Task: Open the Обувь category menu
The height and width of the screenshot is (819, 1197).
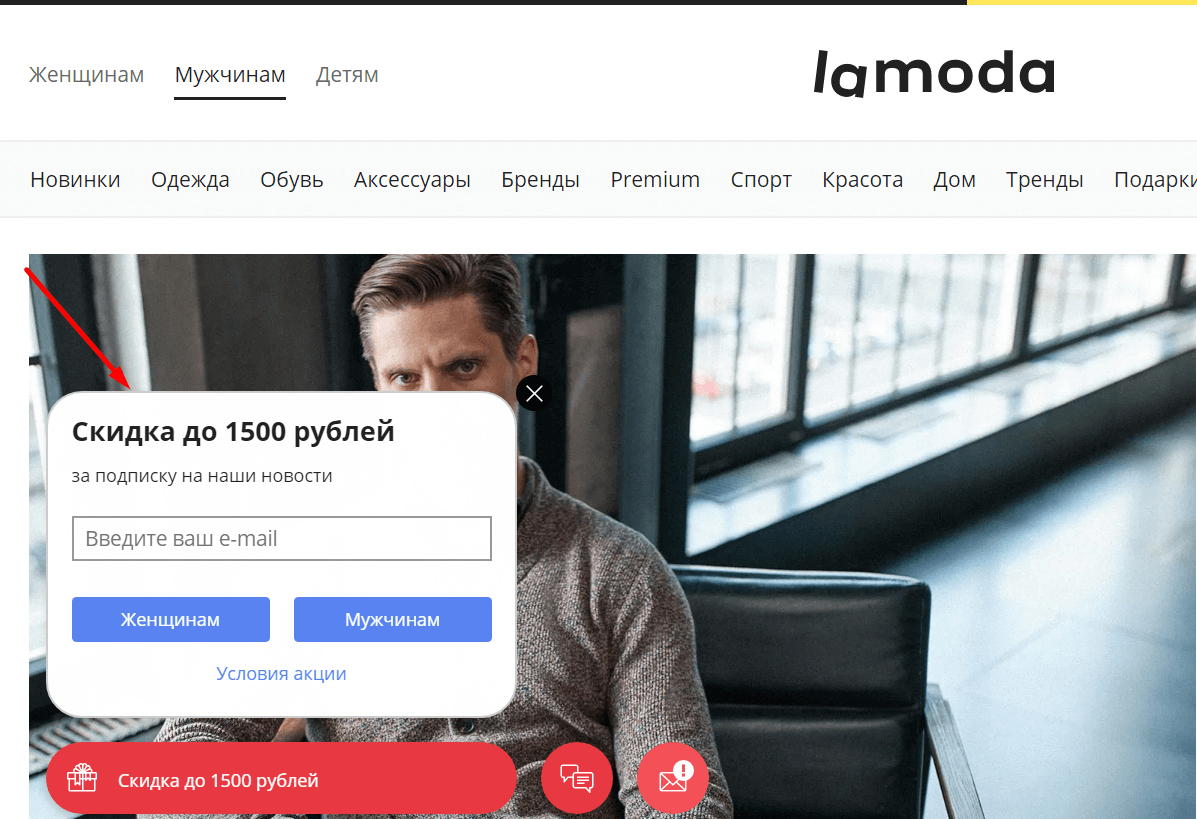Action: (292, 179)
